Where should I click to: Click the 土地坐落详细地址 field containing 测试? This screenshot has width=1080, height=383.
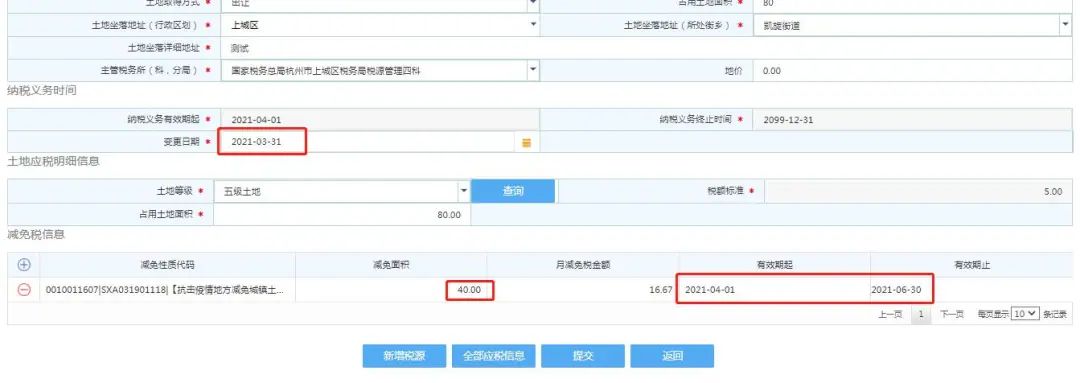point(646,48)
